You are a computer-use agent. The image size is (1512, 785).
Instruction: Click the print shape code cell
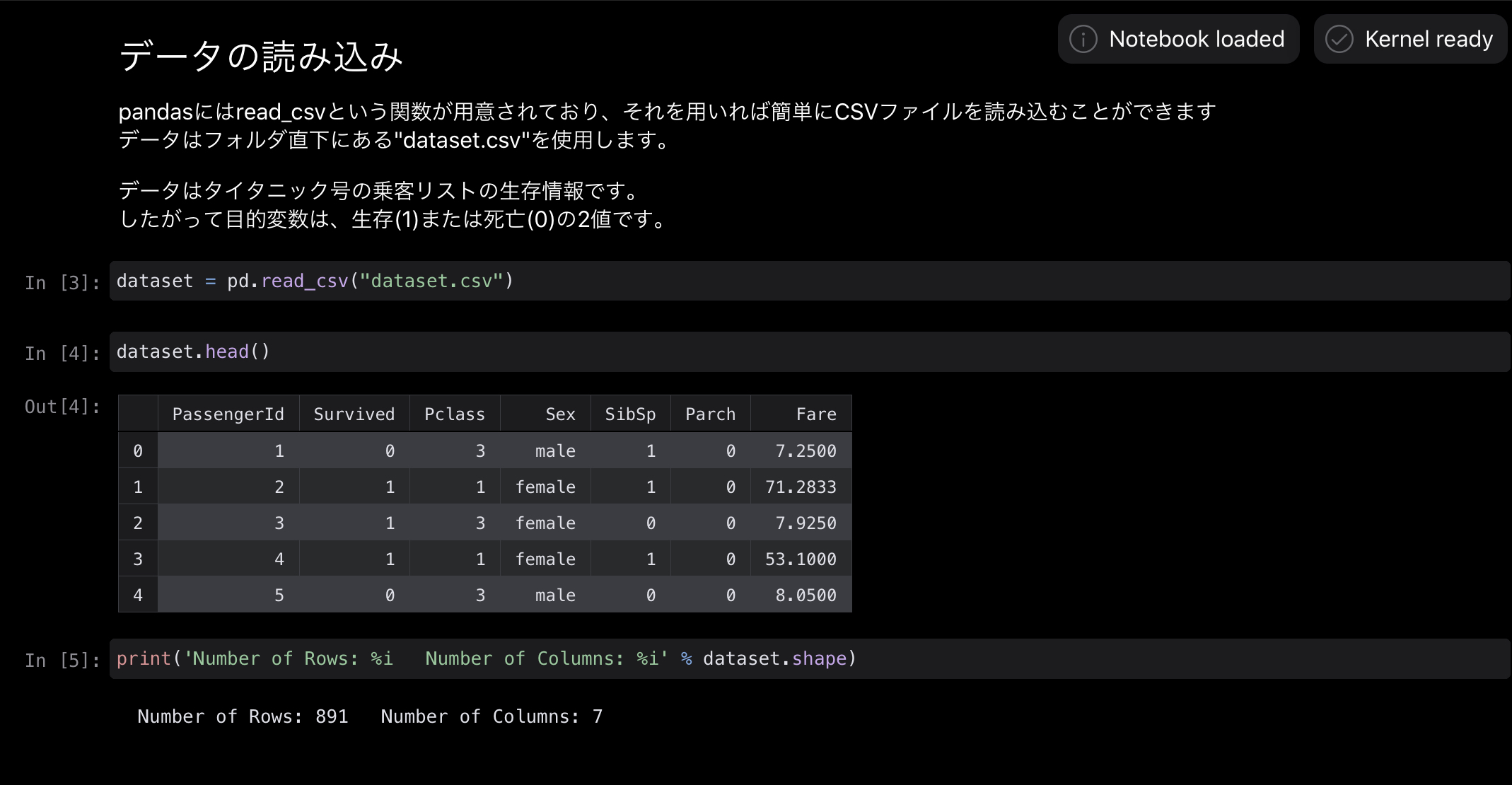[809, 658]
